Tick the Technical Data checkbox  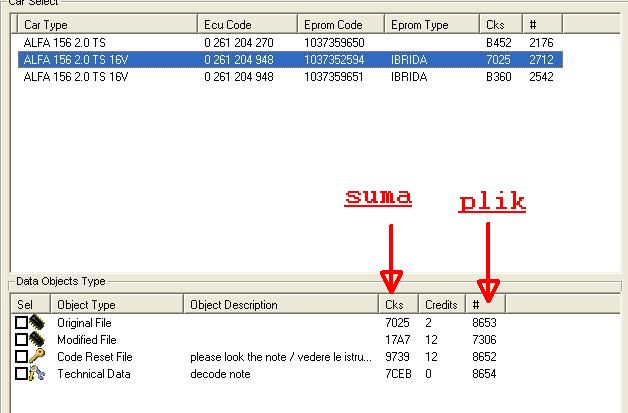click(21, 374)
